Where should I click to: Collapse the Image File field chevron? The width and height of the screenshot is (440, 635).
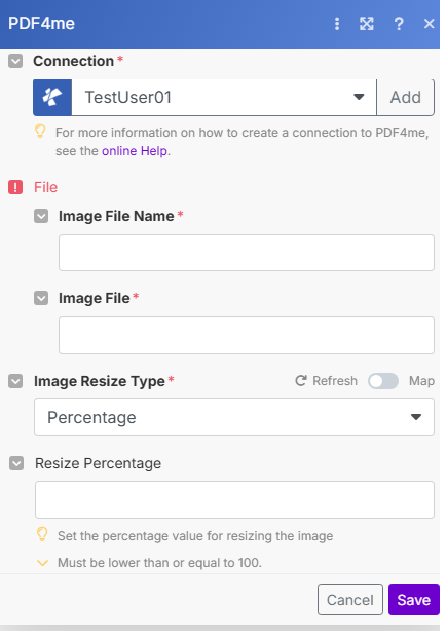coord(41,298)
